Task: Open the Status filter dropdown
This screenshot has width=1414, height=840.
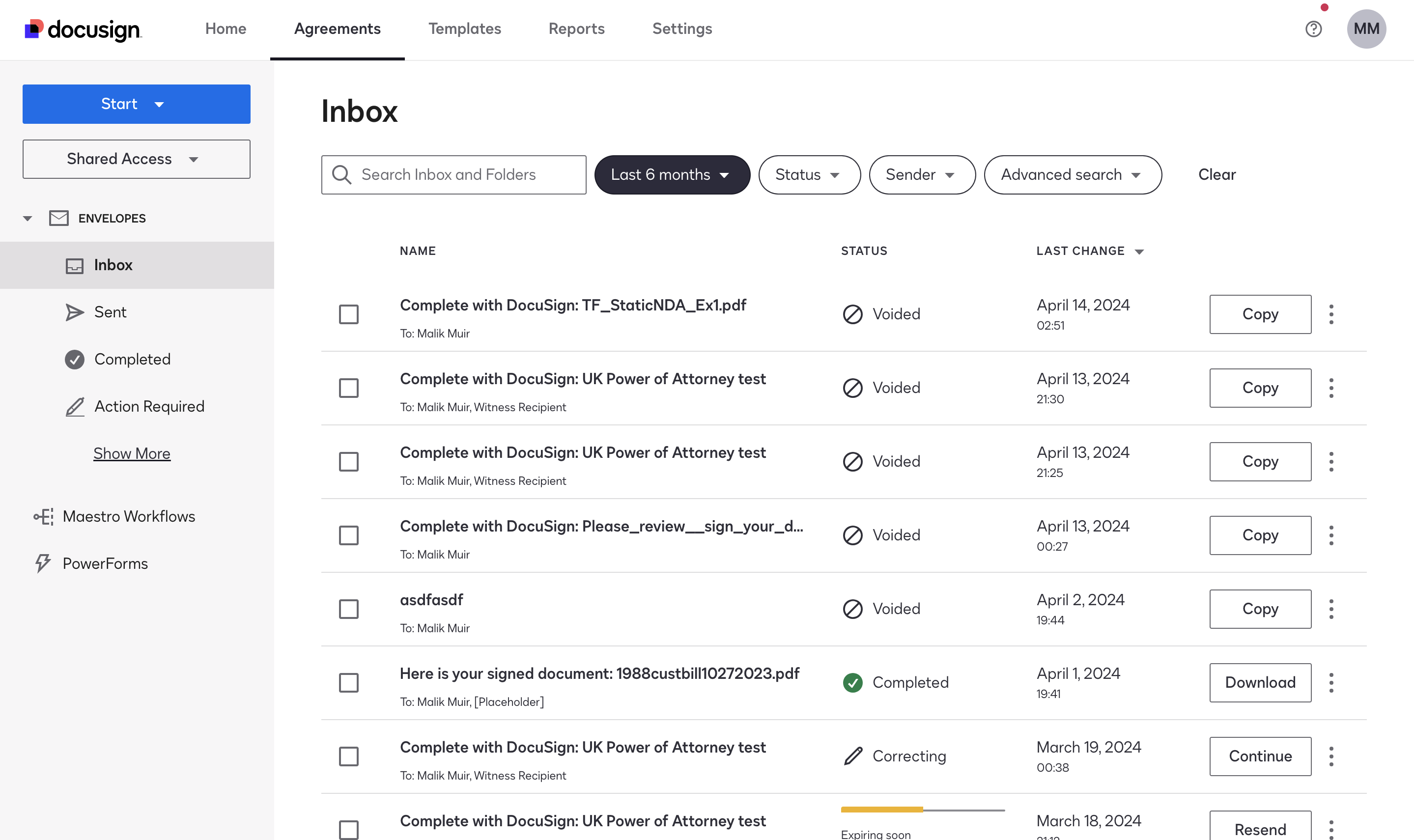Action: (x=809, y=175)
